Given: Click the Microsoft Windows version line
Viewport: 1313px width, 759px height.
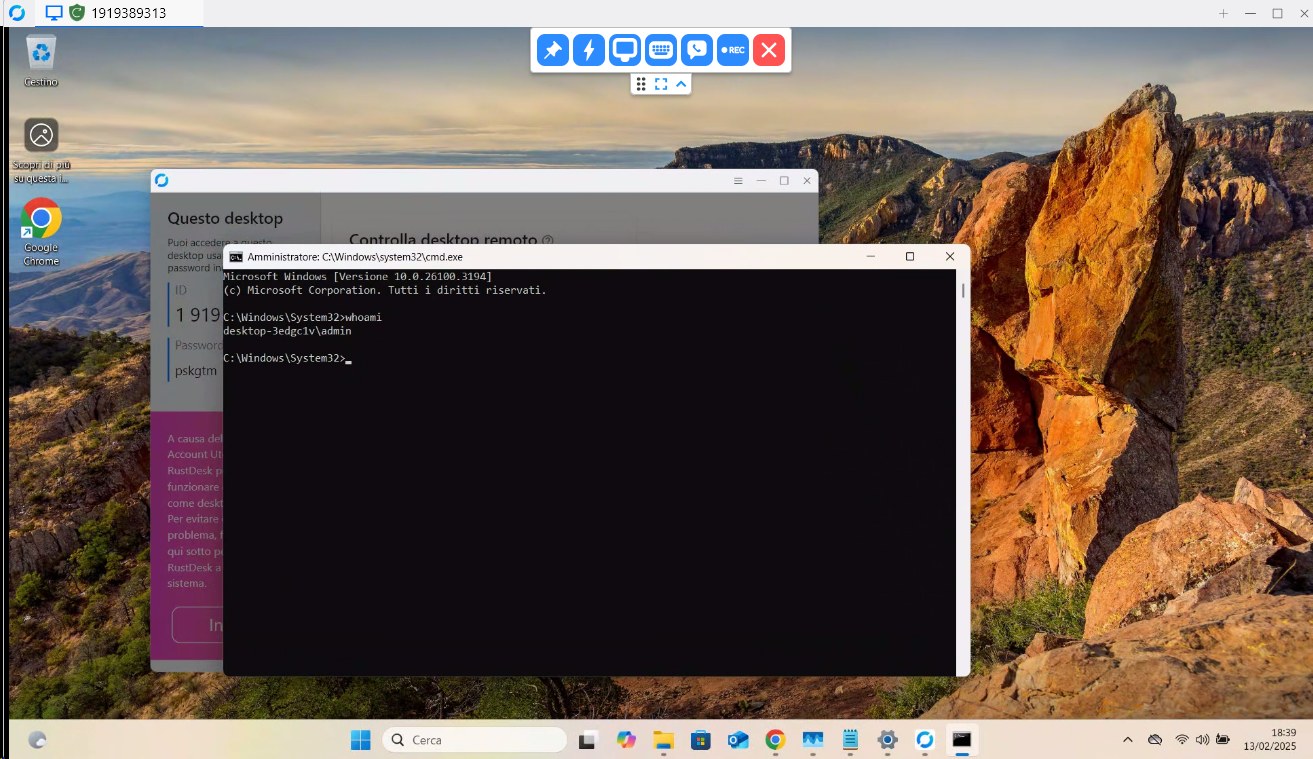Looking at the screenshot, I should tap(357, 276).
